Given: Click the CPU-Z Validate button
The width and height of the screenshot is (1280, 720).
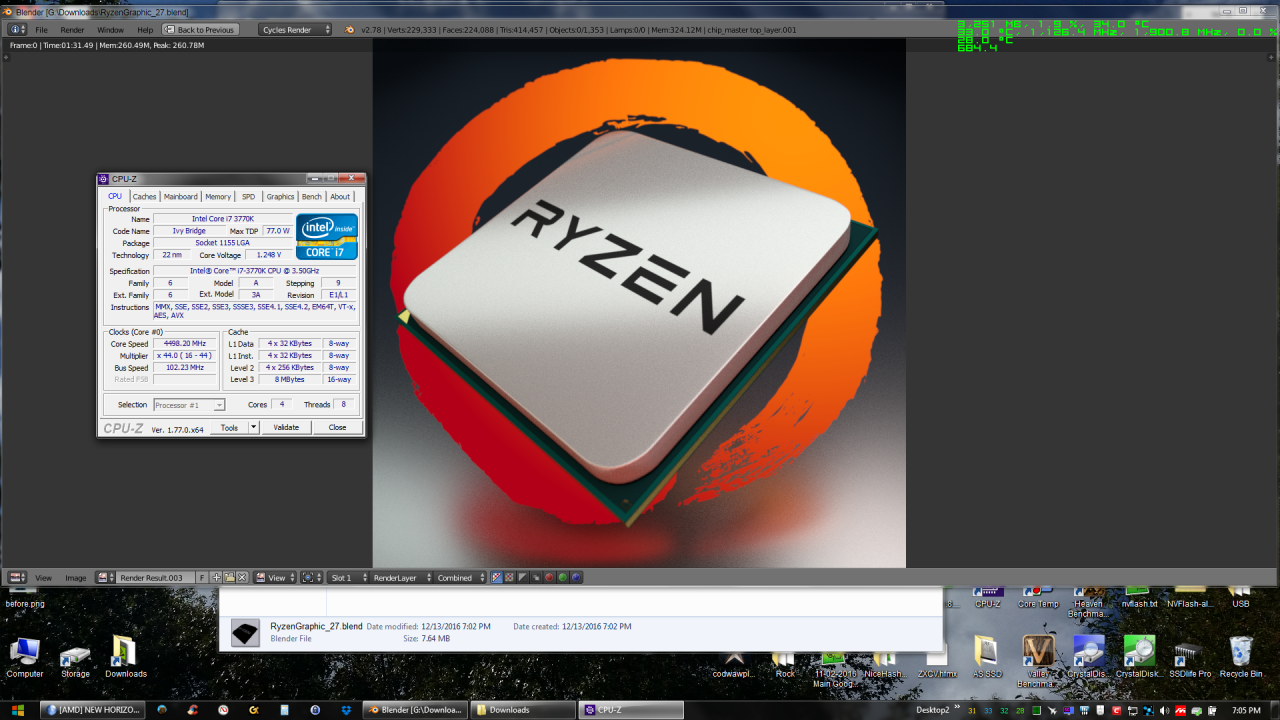Looking at the screenshot, I should click(x=286, y=427).
